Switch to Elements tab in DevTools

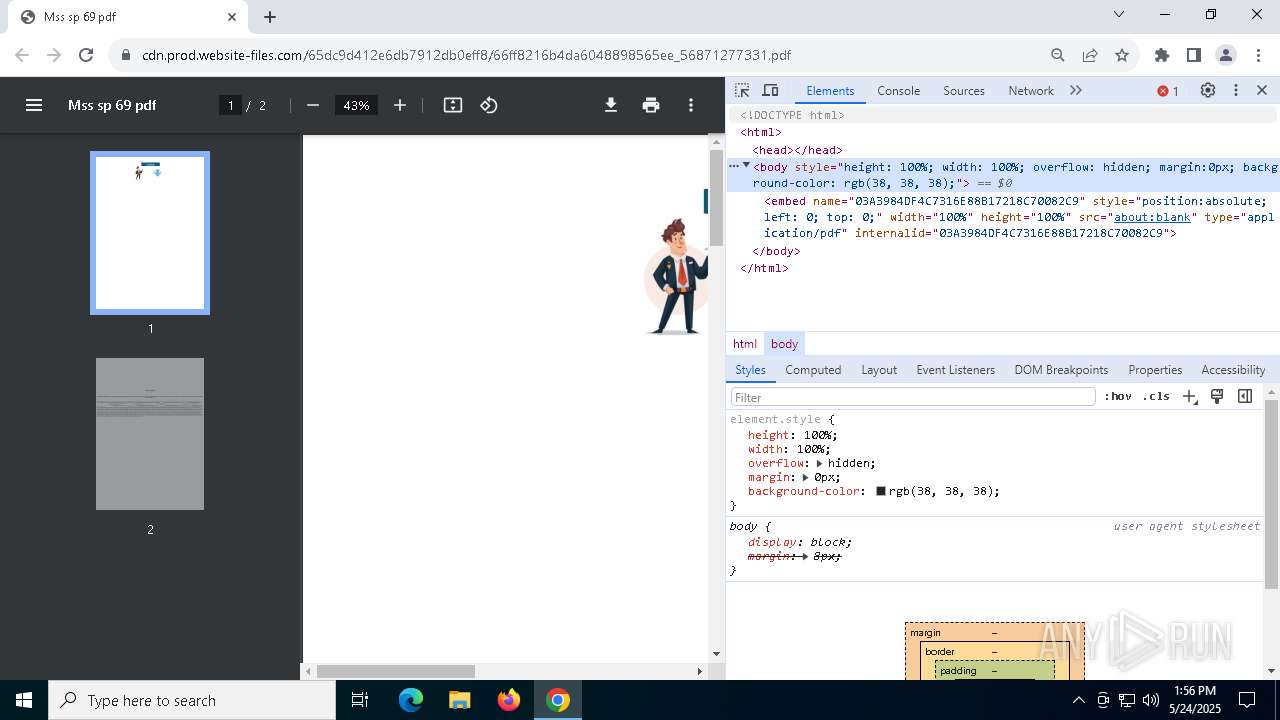(x=830, y=90)
